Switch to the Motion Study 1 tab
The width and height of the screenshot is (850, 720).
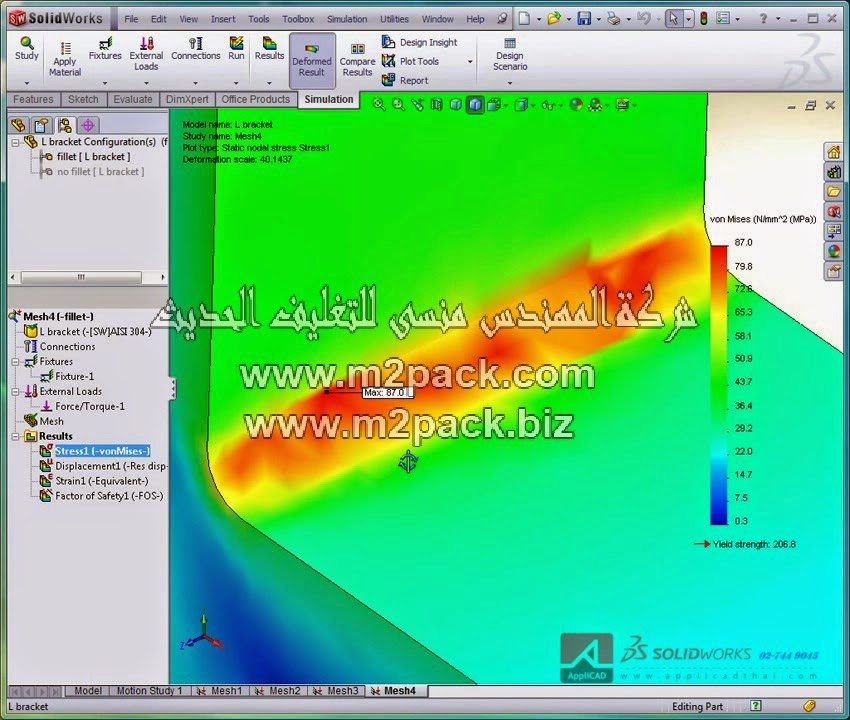(150, 691)
